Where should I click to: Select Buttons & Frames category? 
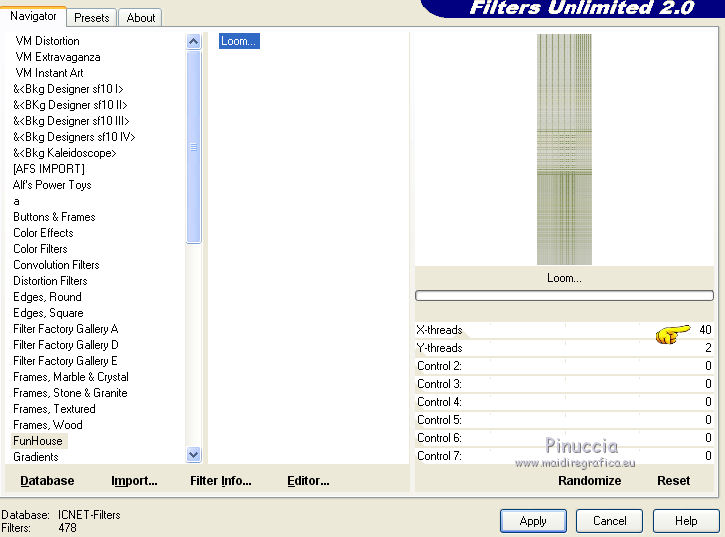(x=54, y=217)
